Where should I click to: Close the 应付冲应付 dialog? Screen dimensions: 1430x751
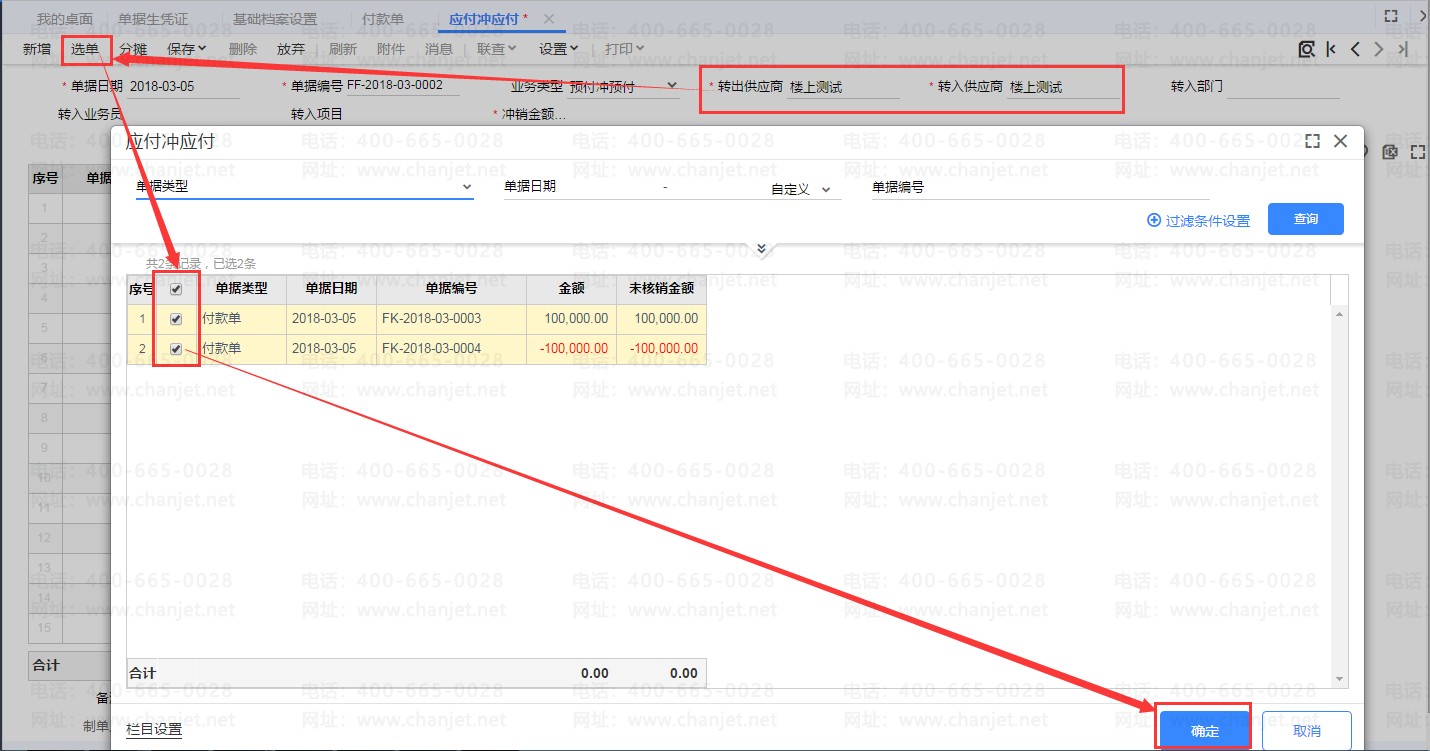1341,142
